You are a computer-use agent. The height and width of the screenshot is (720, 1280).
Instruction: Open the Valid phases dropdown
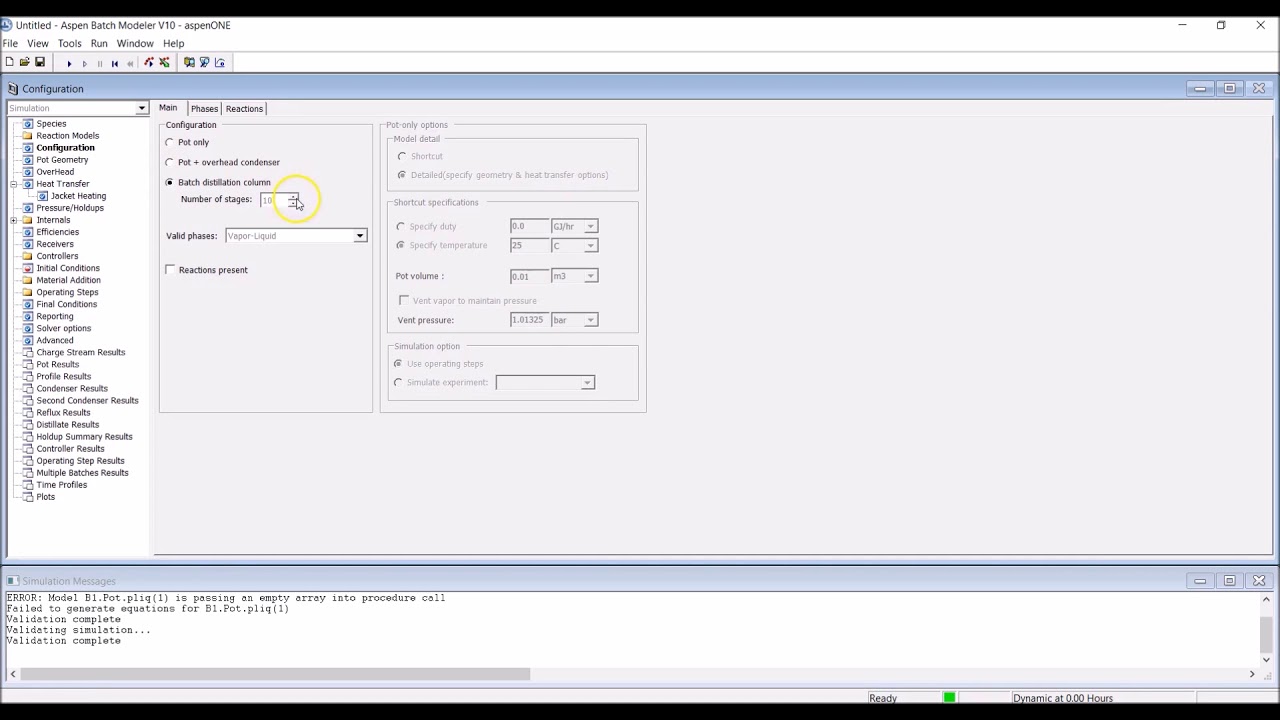[x=359, y=236]
